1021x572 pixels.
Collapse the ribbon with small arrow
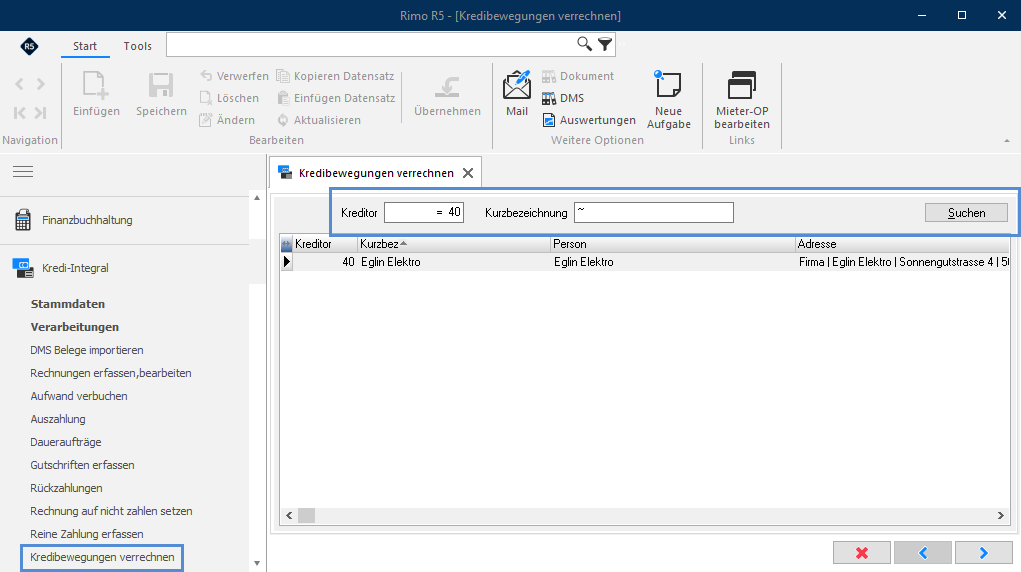tap(1007, 141)
